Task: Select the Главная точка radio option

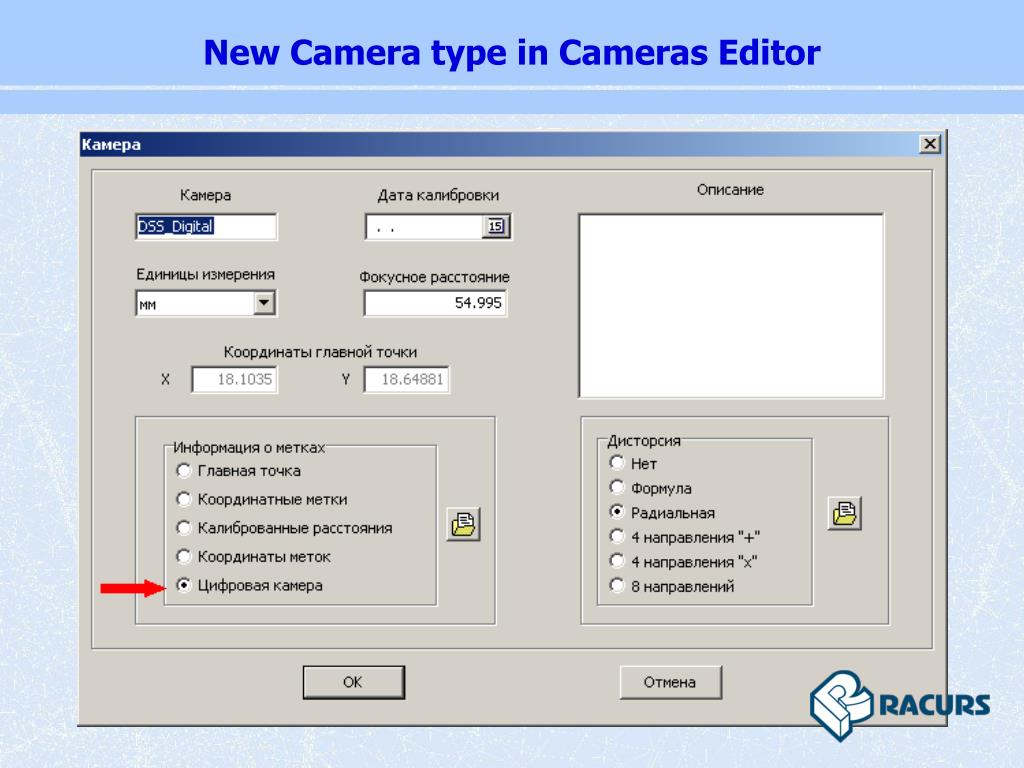Action: point(183,471)
